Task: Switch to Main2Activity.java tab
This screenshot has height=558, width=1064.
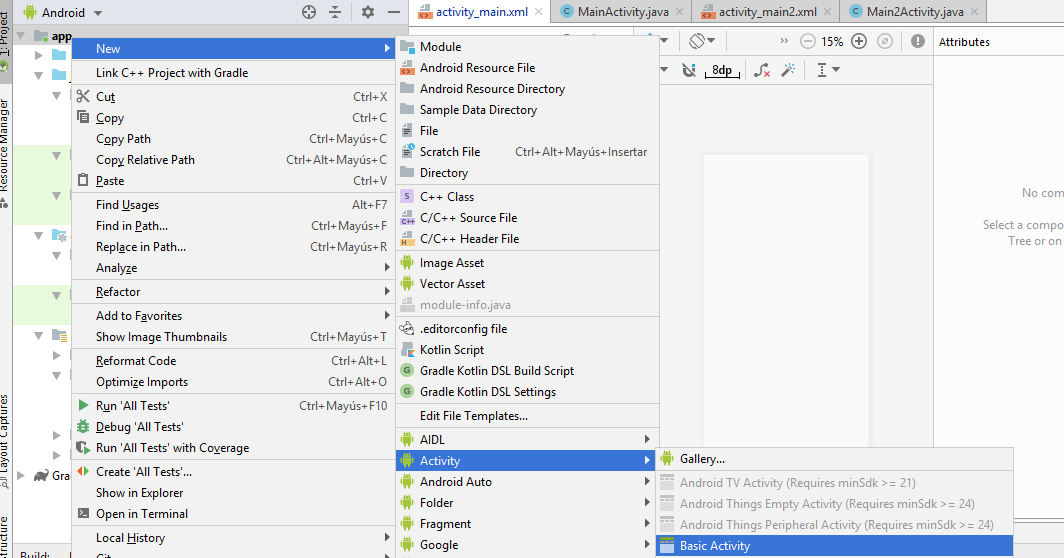Action: (915, 12)
